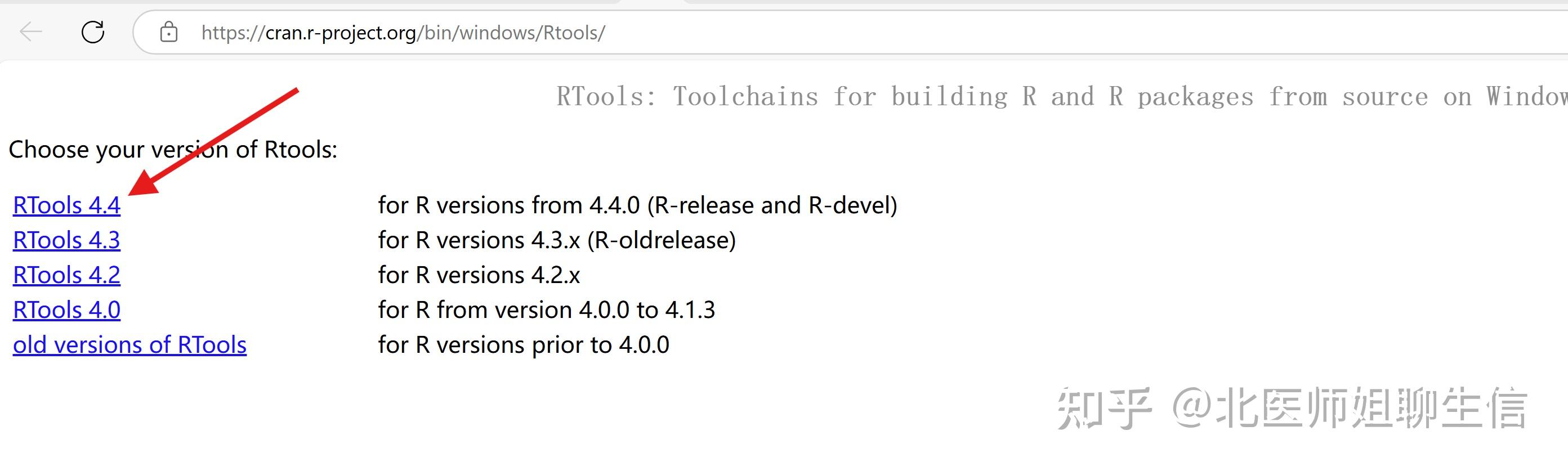The height and width of the screenshot is (471, 1568).
Task: Open the RTools 4.3 download page
Action: coord(66,240)
